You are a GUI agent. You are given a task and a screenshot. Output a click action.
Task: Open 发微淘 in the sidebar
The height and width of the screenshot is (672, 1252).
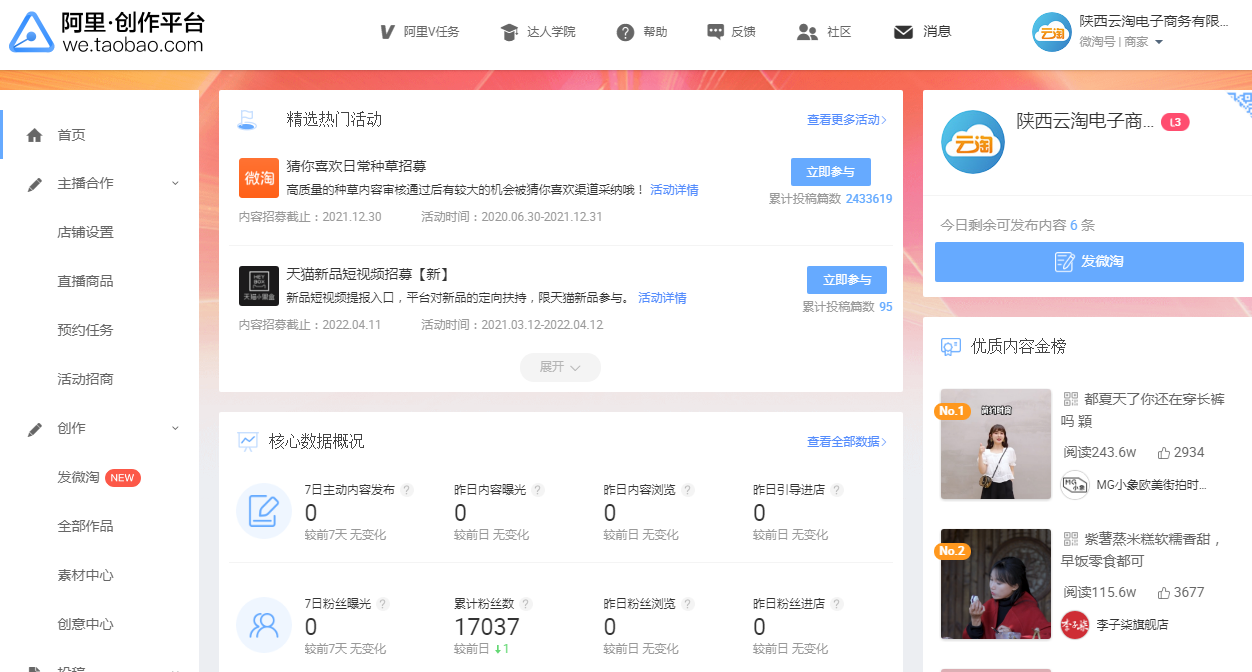(x=78, y=477)
